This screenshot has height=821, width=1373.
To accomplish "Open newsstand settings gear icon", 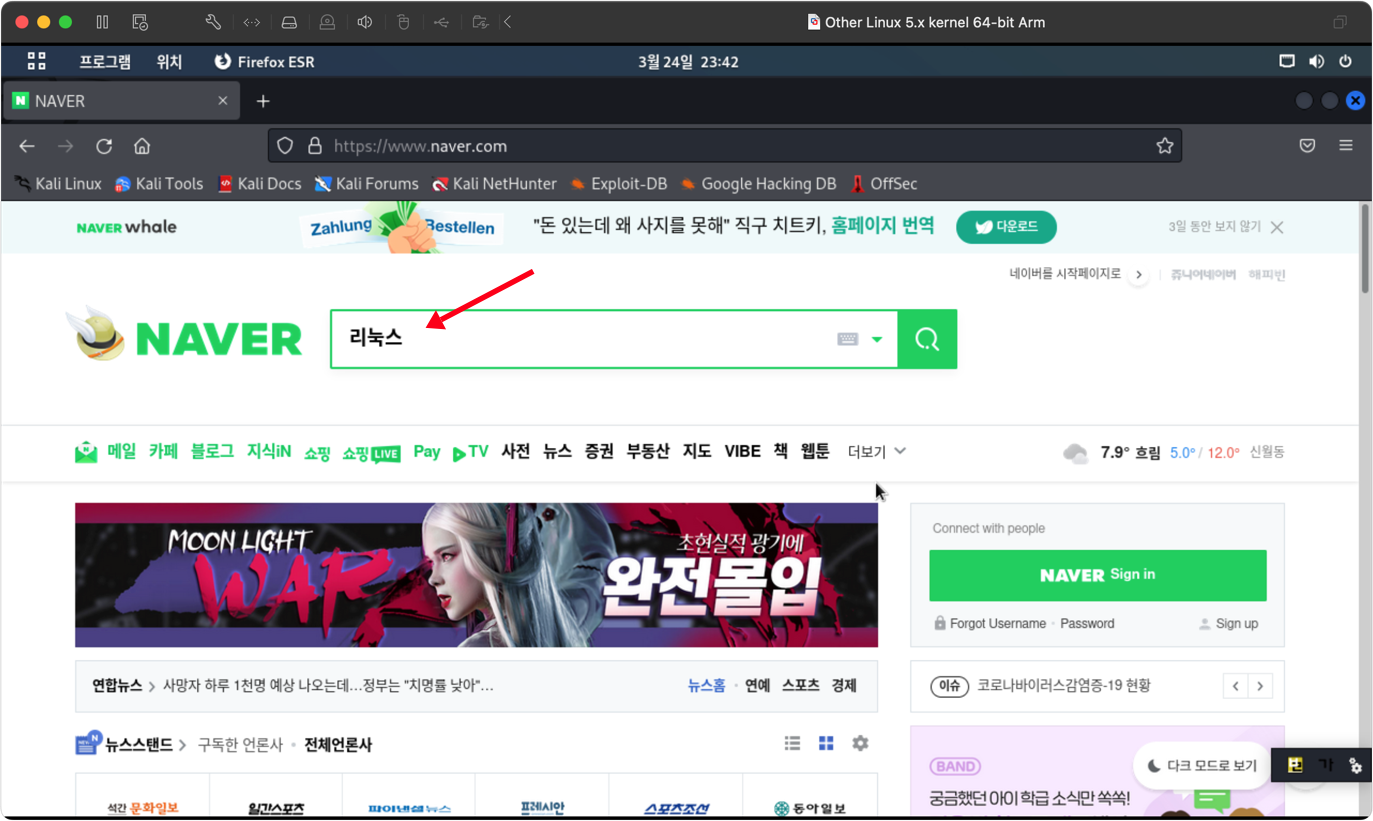I will point(860,743).
